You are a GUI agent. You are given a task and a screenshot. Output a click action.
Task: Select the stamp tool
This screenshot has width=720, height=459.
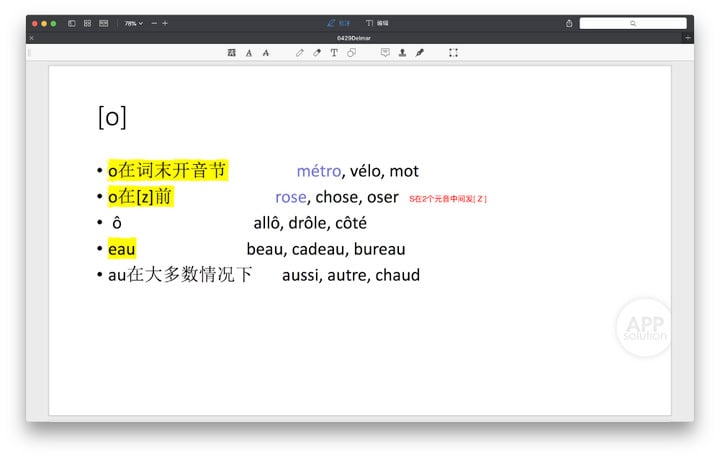click(402, 53)
